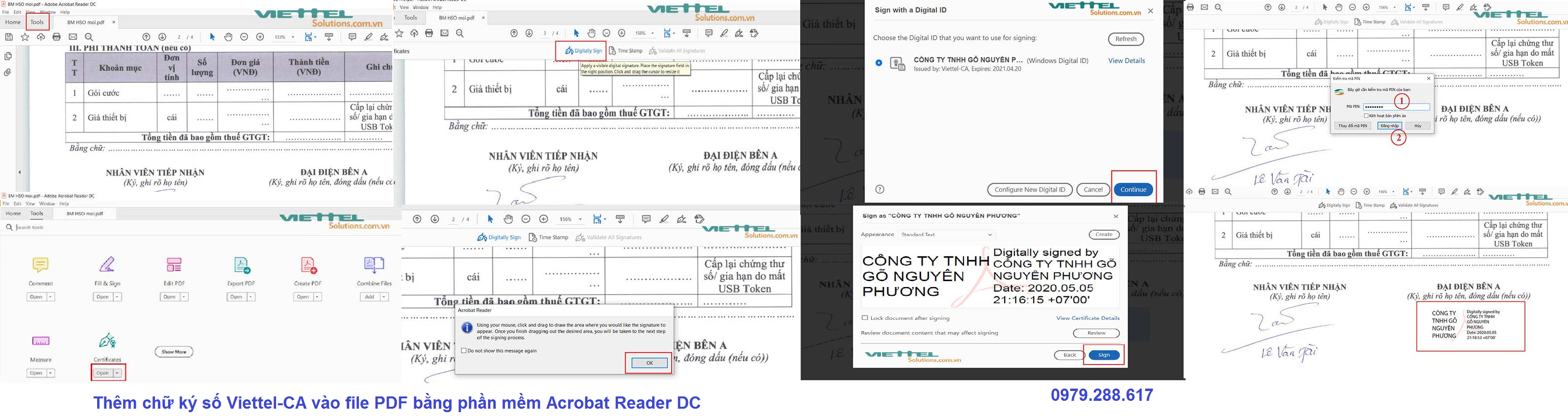Click the blue Sign button
The height and width of the screenshot is (419, 1568).
[1104, 355]
